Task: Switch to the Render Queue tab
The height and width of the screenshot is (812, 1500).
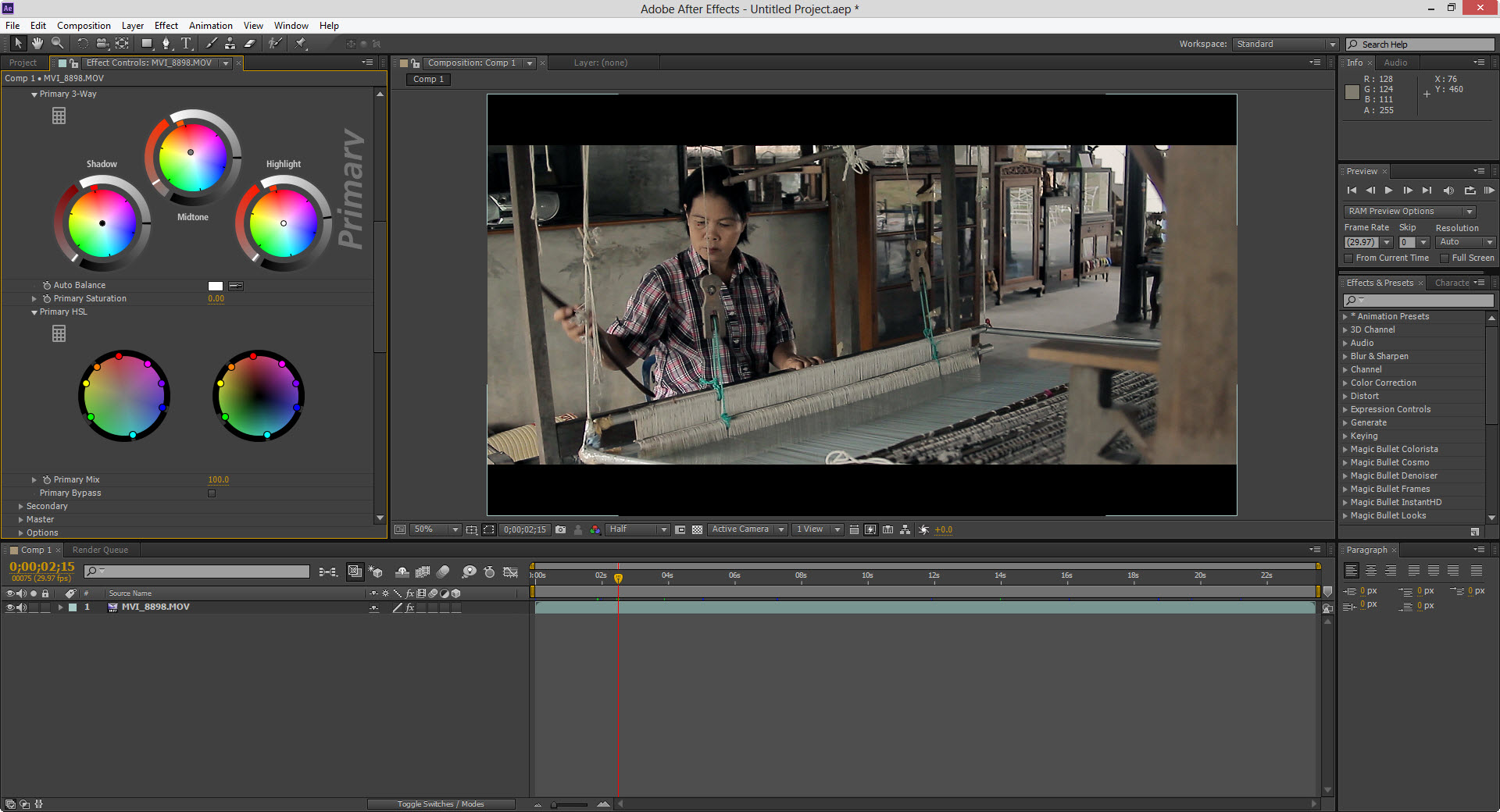Action: coord(100,550)
